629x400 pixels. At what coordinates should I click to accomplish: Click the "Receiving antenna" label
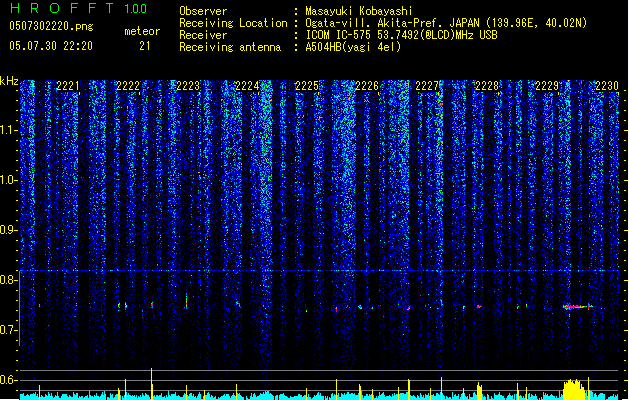click(230, 47)
